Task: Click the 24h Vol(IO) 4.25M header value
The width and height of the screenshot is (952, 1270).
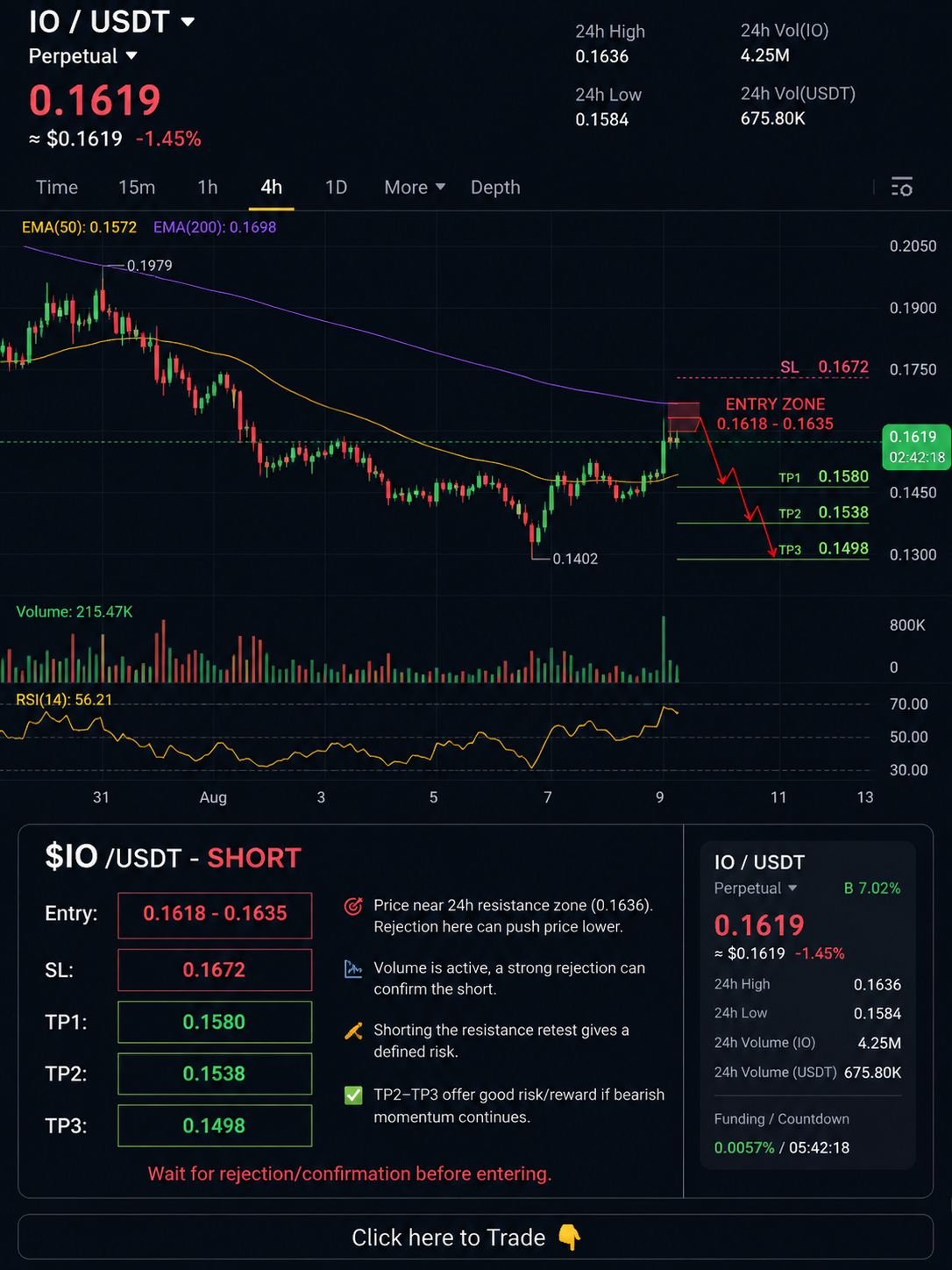Action: tap(765, 55)
